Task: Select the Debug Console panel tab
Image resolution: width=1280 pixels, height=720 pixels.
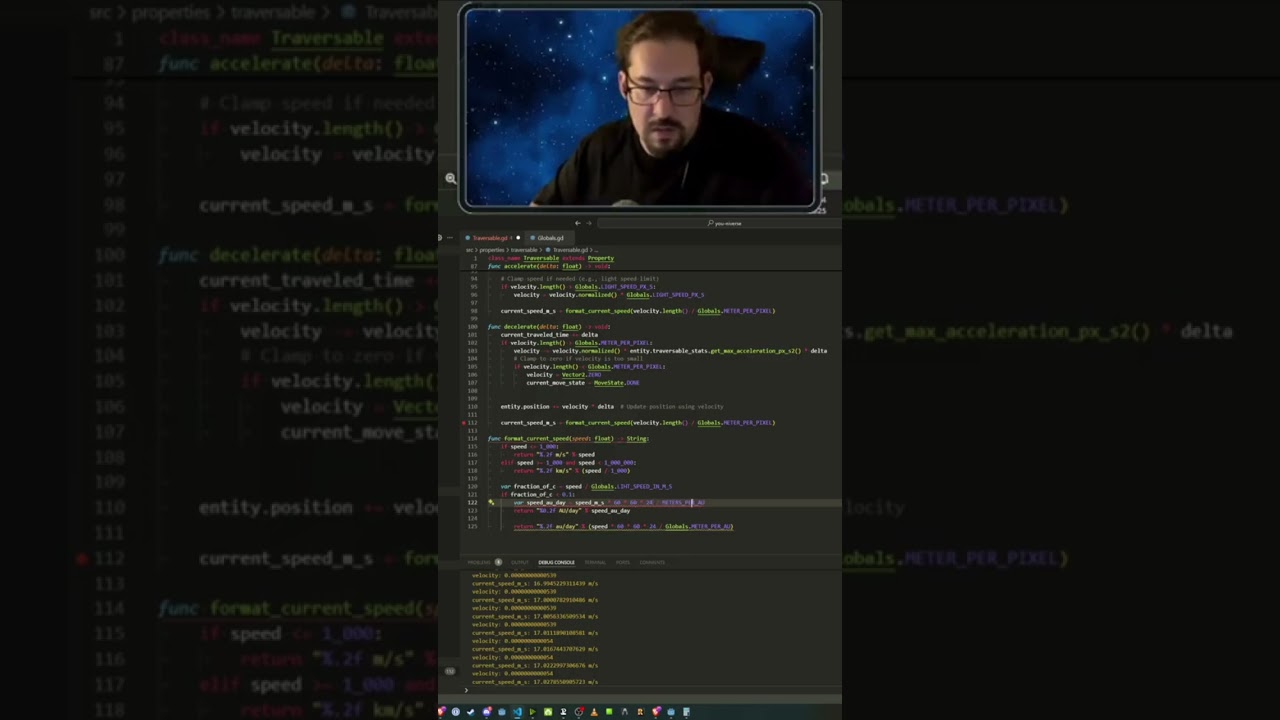Action: [557, 562]
